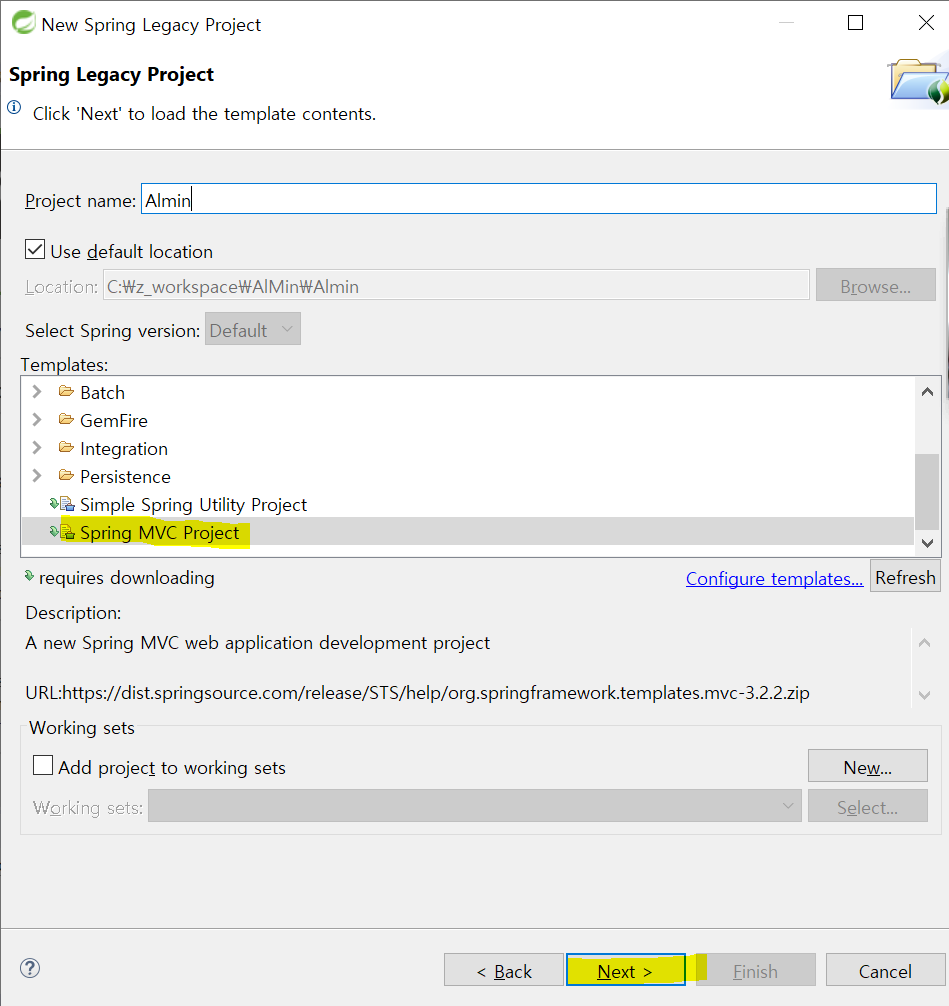Click the Back button
The image size is (949, 1006).
pyautogui.click(x=504, y=970)
